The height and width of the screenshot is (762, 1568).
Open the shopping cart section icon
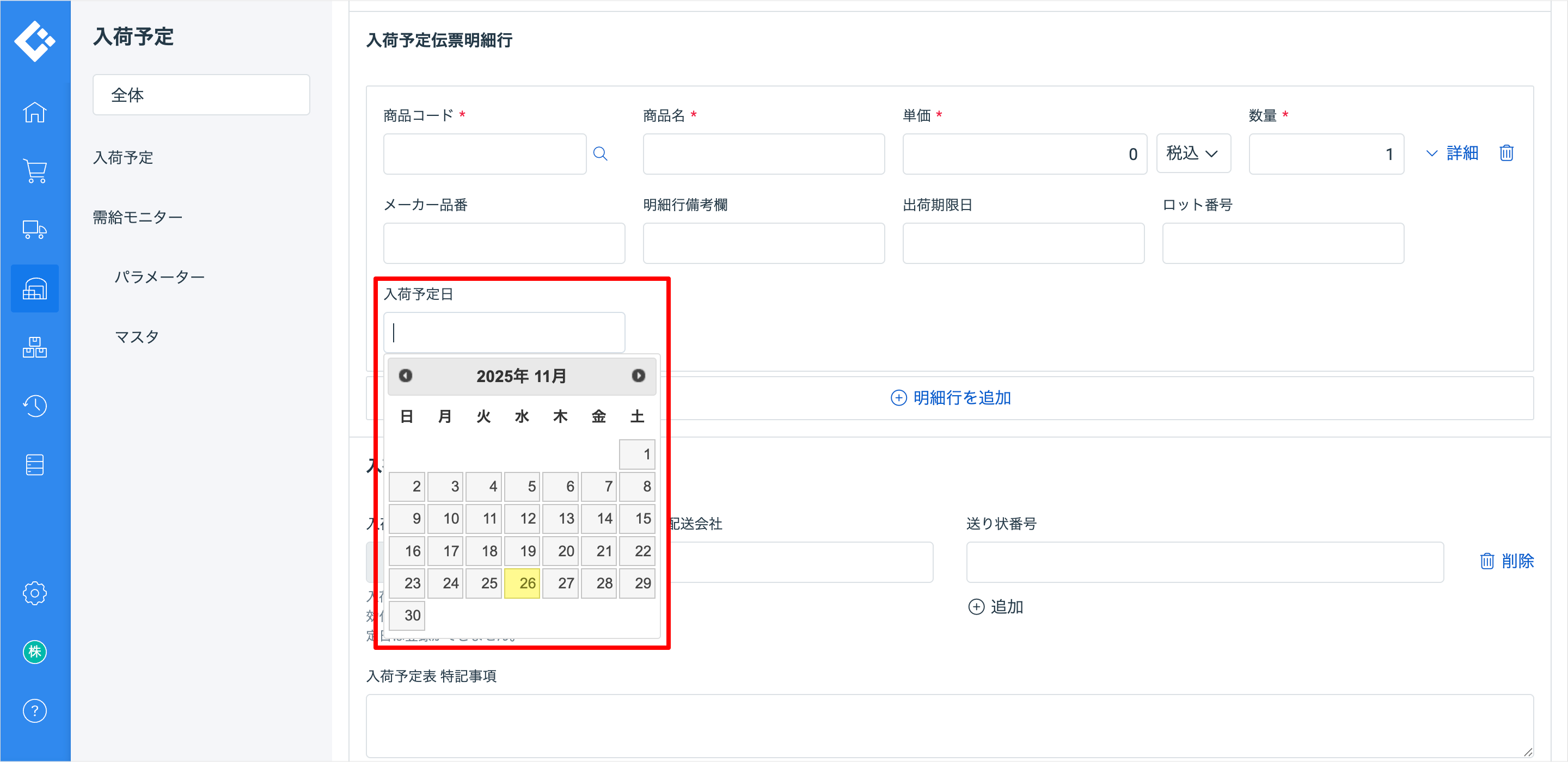click(35, 171)
